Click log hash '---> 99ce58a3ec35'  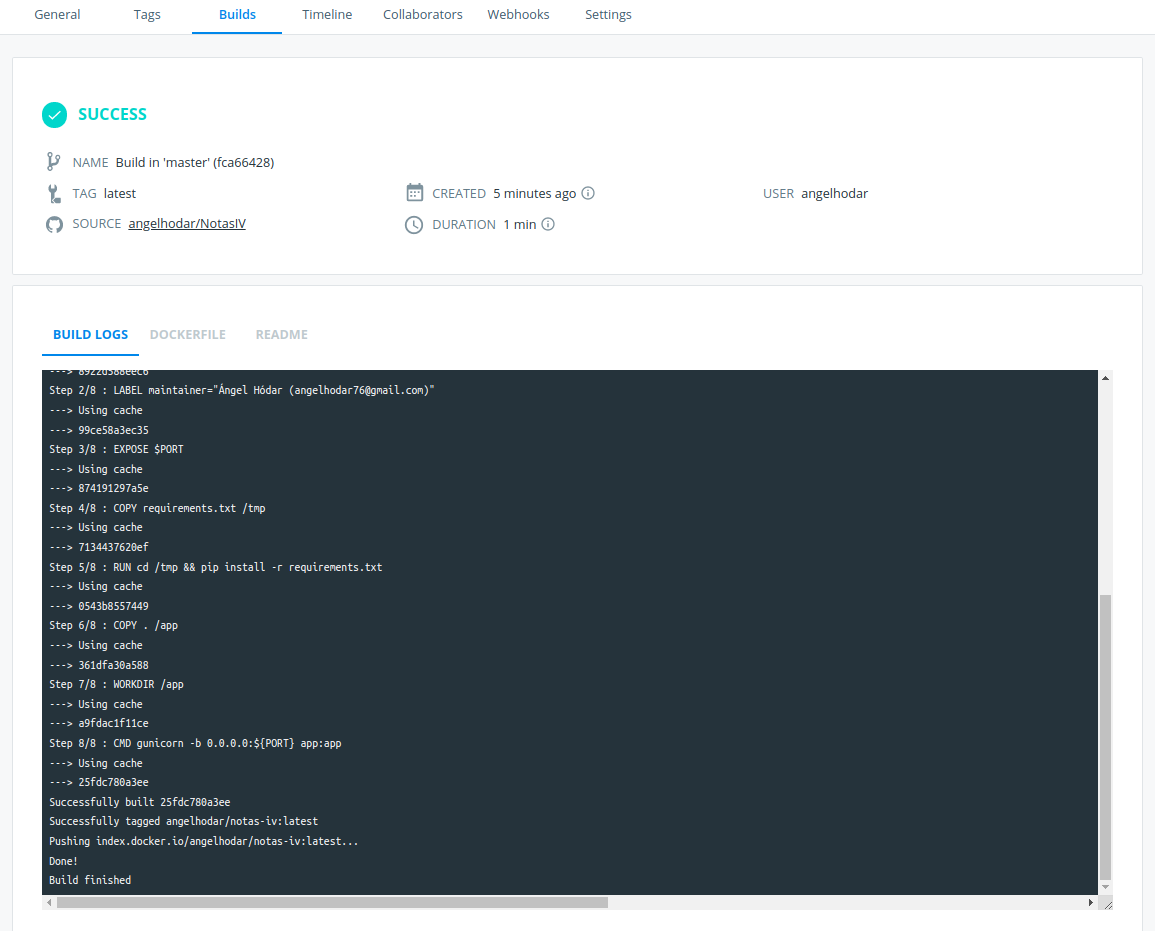tap(99, 430)
